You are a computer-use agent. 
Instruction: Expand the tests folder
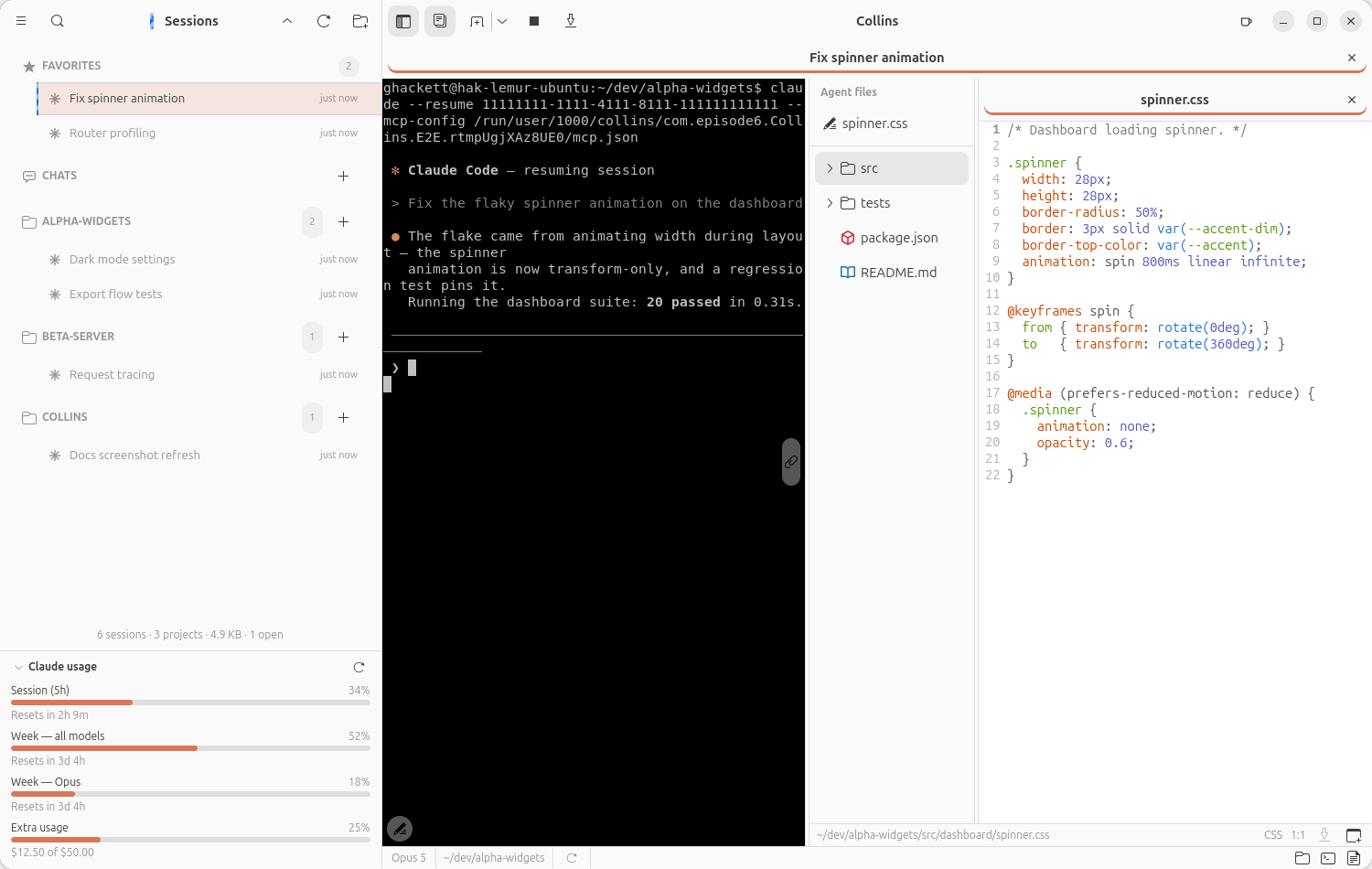tap(830, 203)
